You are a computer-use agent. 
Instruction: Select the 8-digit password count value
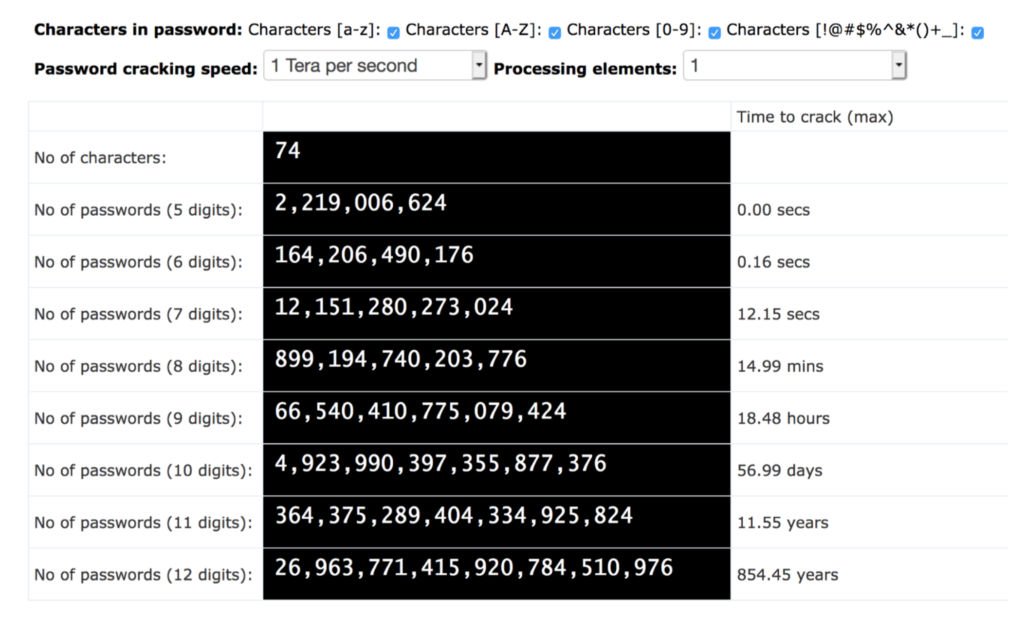point(401,359)
